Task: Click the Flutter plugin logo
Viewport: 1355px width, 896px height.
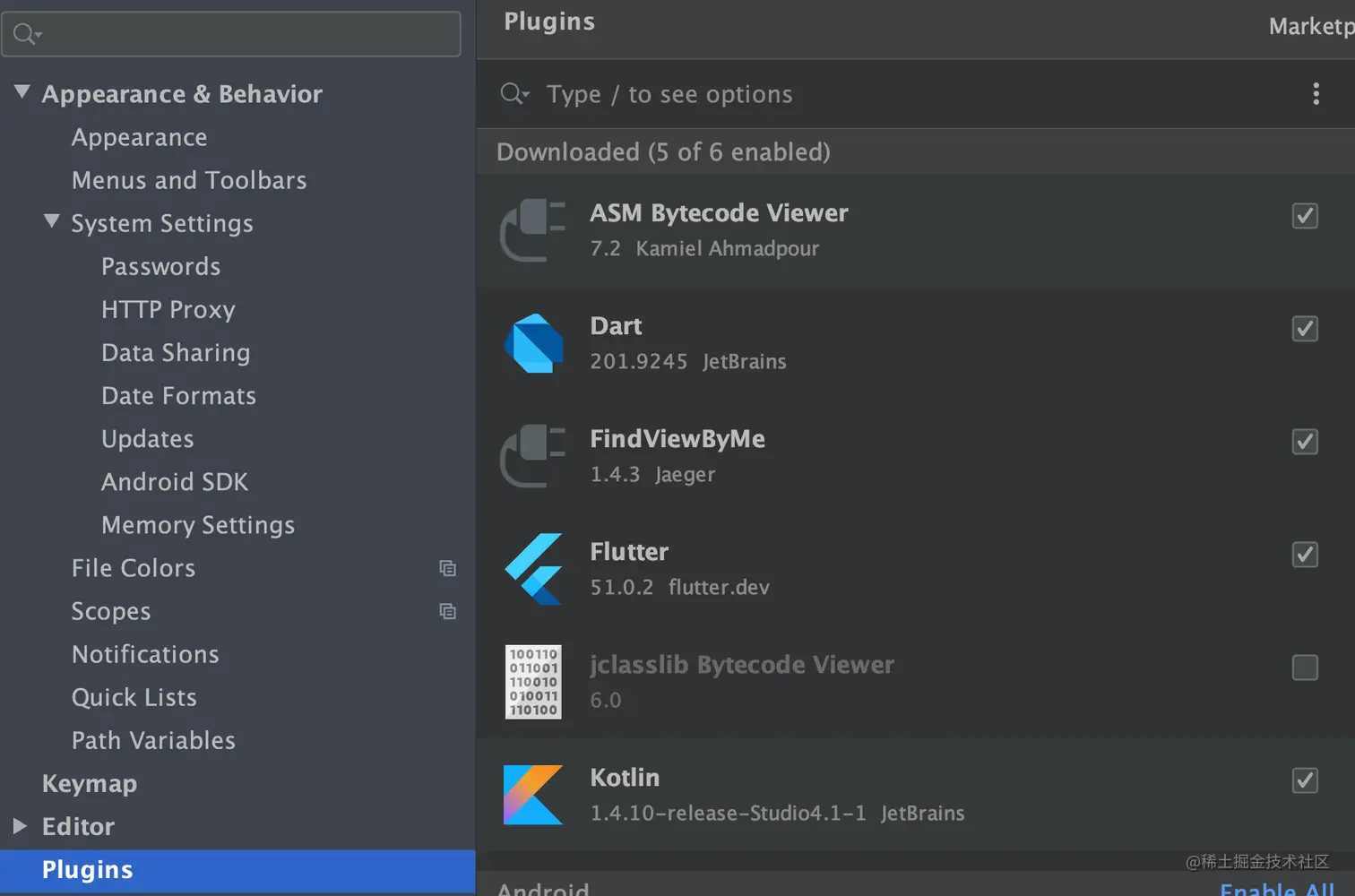Action: [533, 569]
